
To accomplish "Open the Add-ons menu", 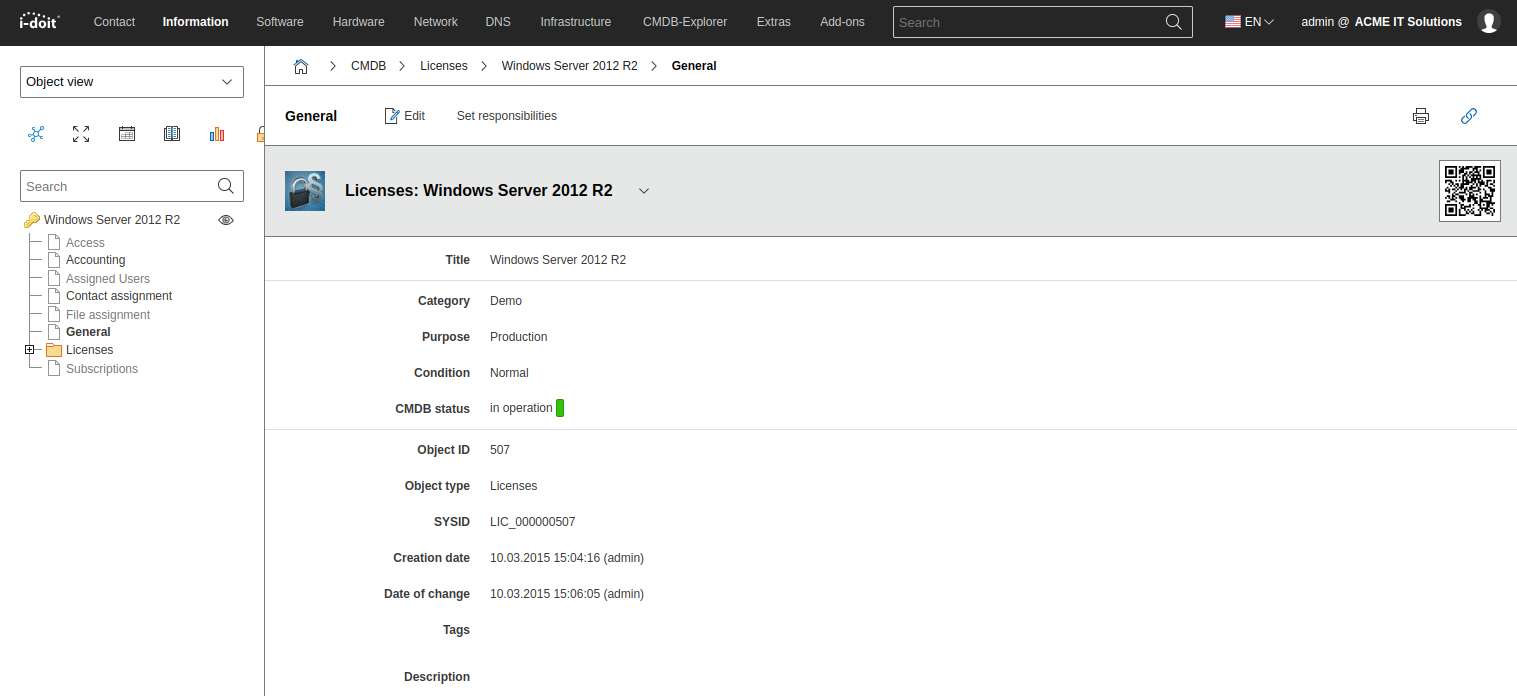I will [842, 21].
